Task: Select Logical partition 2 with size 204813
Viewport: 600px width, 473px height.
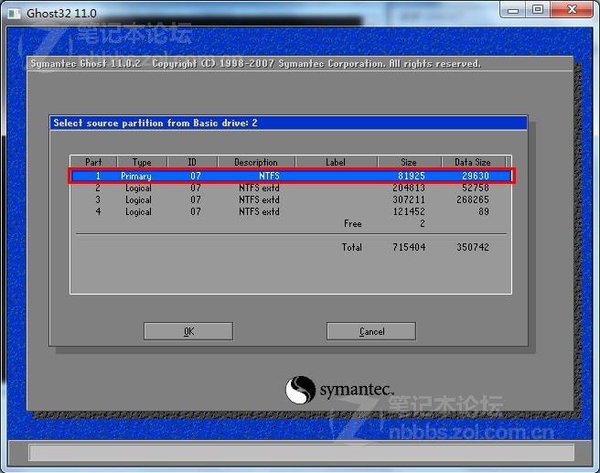Action: coord(290,187)
